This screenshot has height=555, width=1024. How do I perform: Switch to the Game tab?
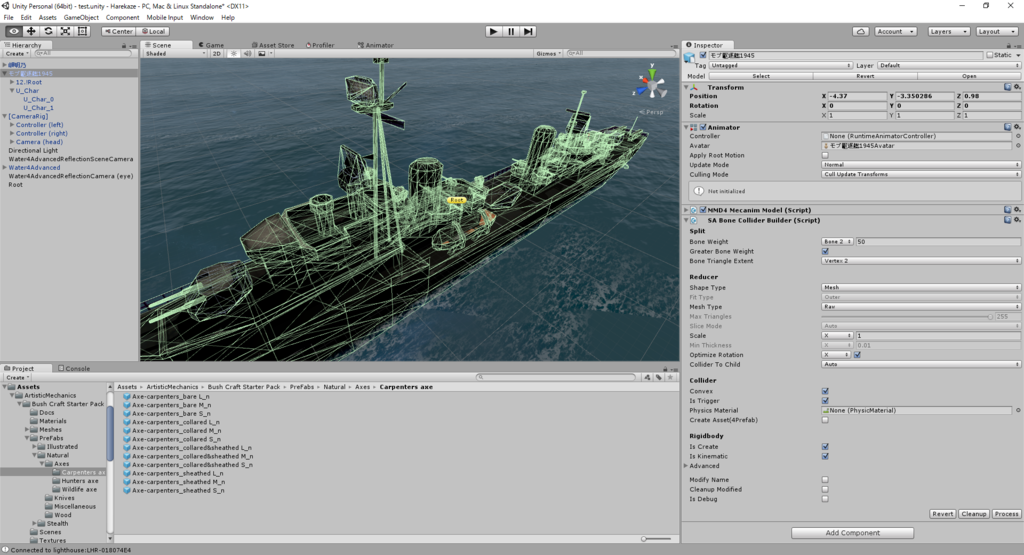click(x=211, y=45)
